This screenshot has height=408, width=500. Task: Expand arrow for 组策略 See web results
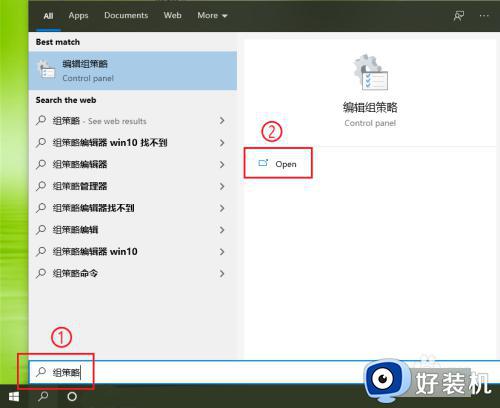[x=222, y=121]
